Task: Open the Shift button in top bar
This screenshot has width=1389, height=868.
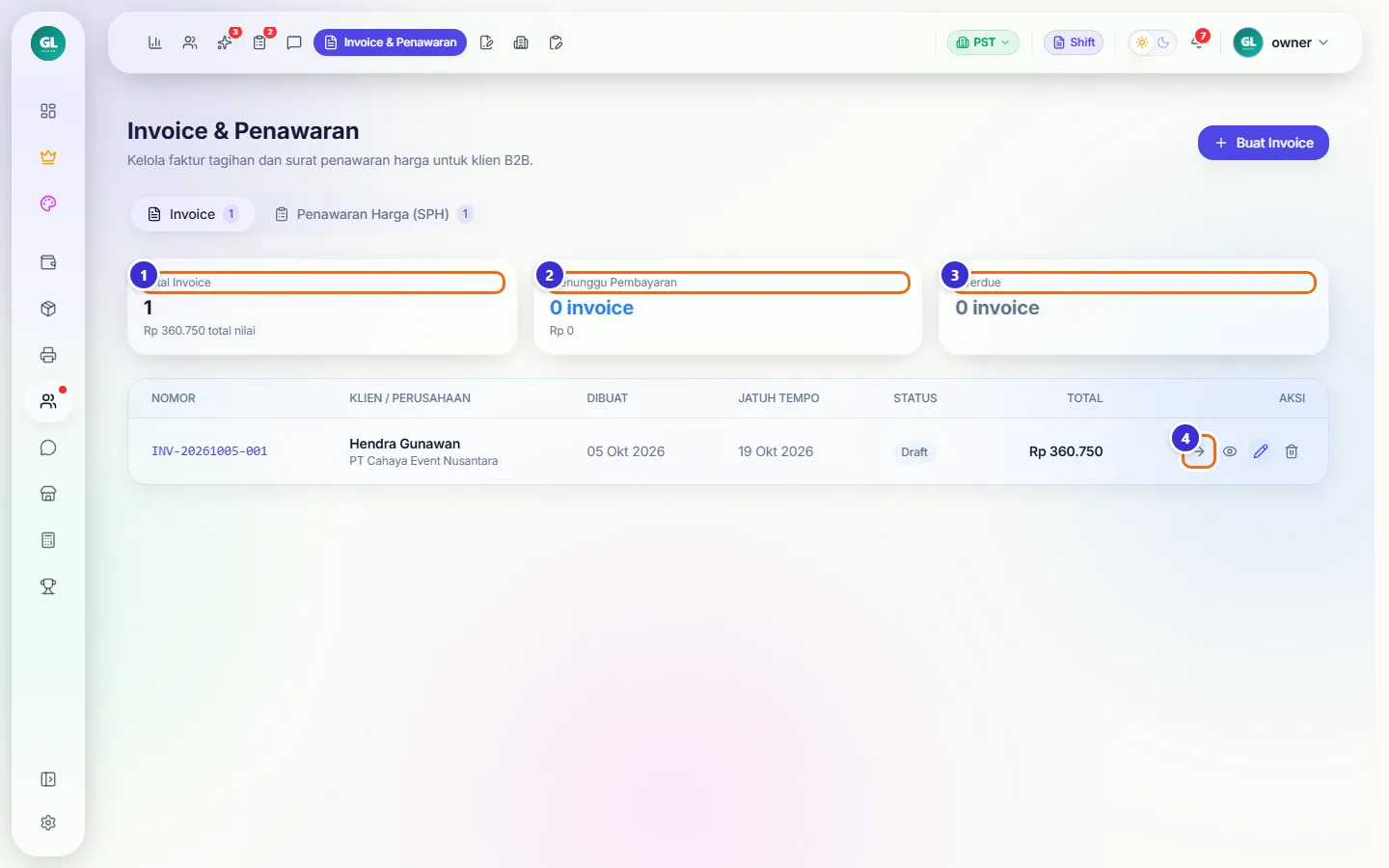Action: click(1074, 42)
